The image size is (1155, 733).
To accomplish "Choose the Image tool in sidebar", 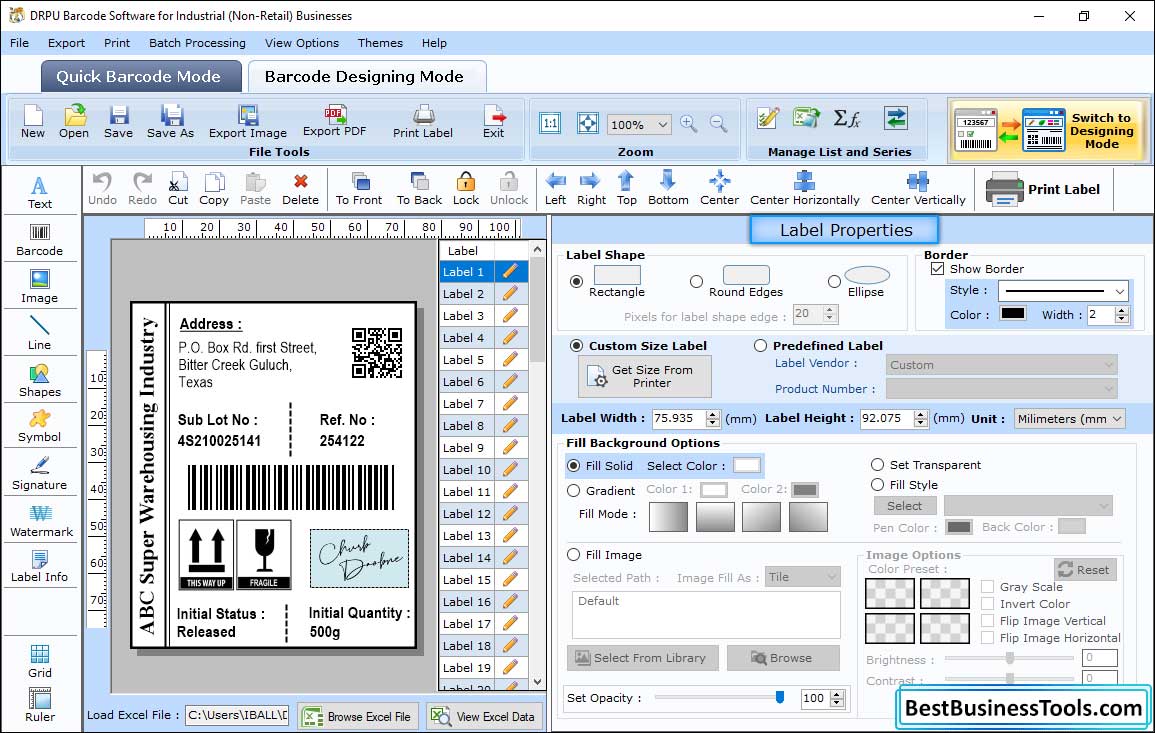I will [39, 287].
